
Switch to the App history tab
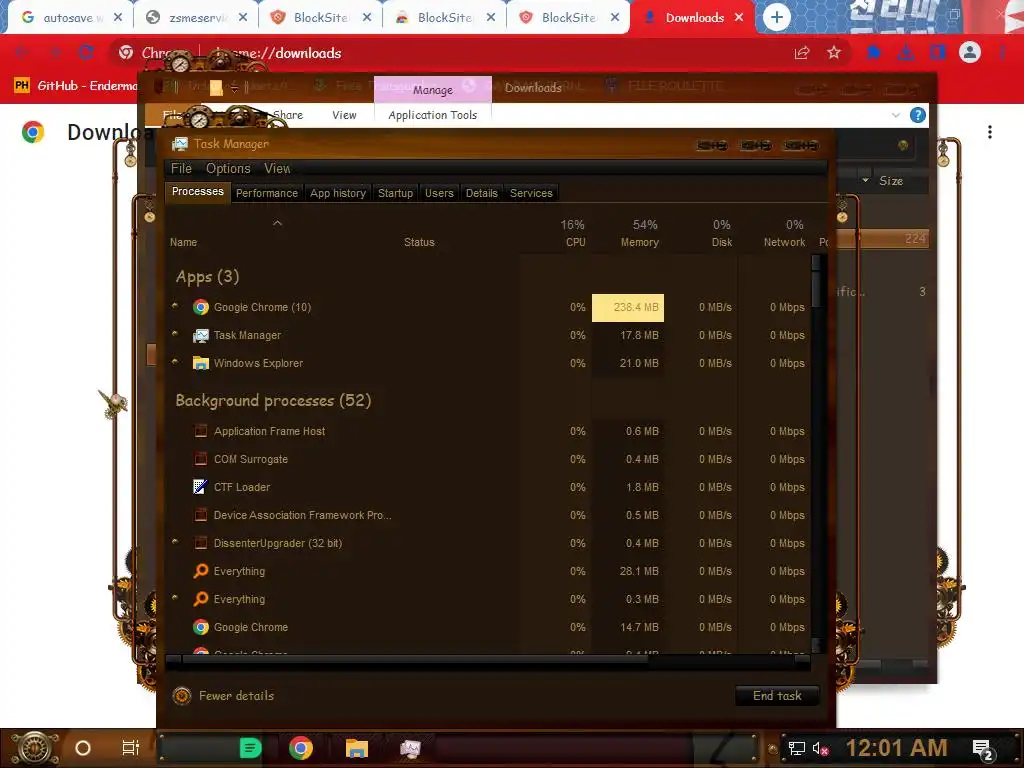click(x=338, y=193)
